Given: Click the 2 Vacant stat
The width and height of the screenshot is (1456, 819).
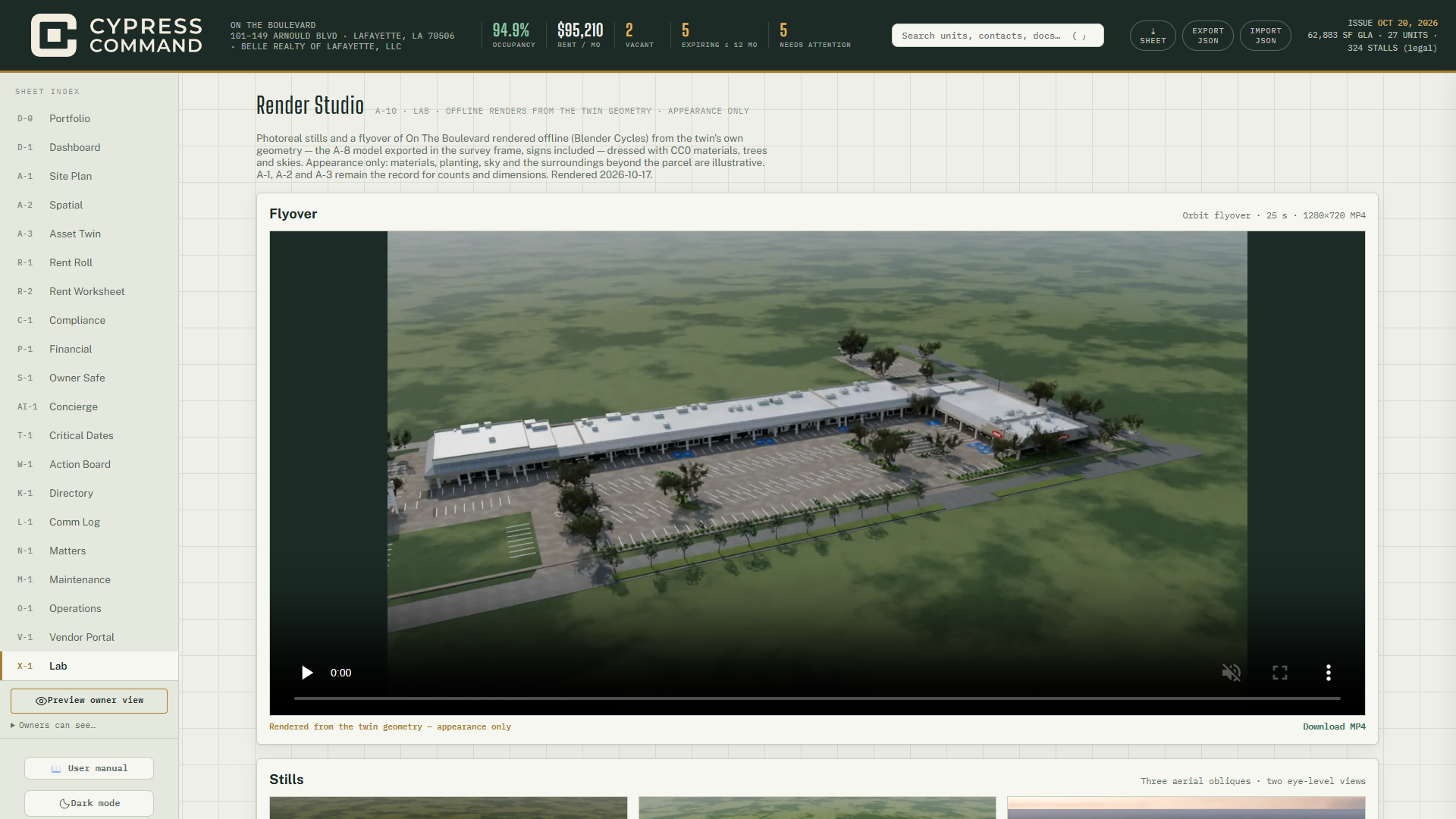Looking at the screenshot, I should 639,35.
